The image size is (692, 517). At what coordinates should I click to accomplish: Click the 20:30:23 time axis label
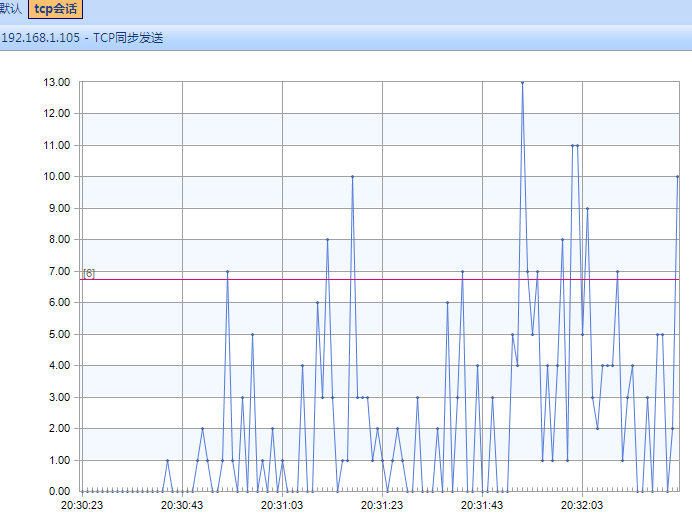[82, 506]
